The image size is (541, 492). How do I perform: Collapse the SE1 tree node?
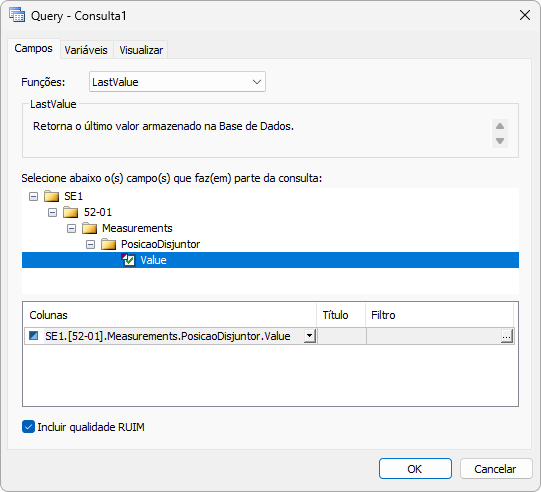pyautogui.click(x=33, y=197)
